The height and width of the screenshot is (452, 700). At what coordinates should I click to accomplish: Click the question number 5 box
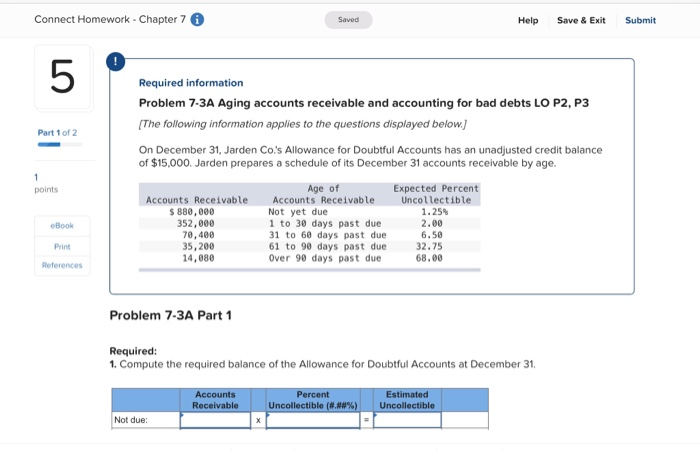(62, 77)
